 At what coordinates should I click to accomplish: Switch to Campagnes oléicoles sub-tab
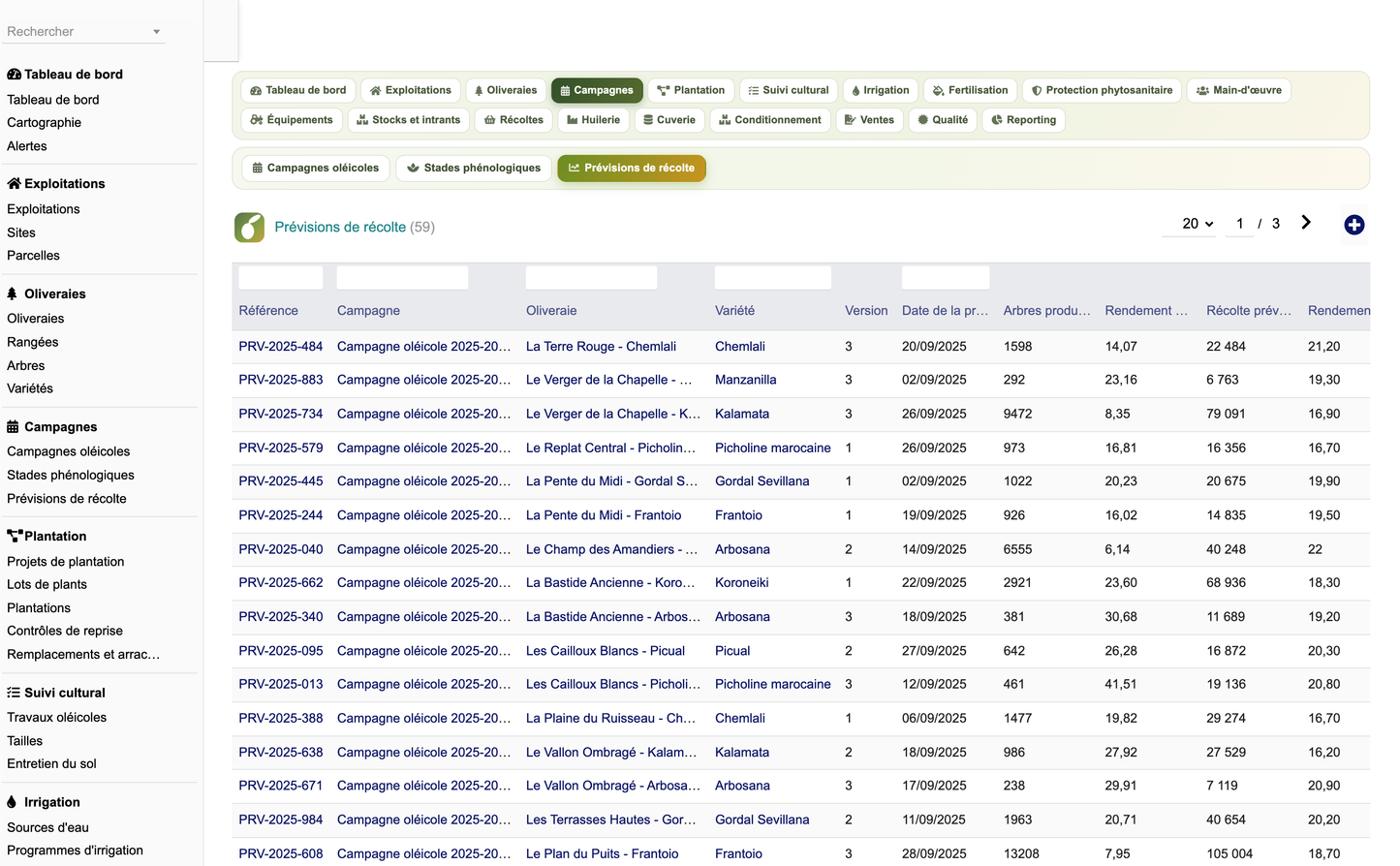click(x=316, y=168)
